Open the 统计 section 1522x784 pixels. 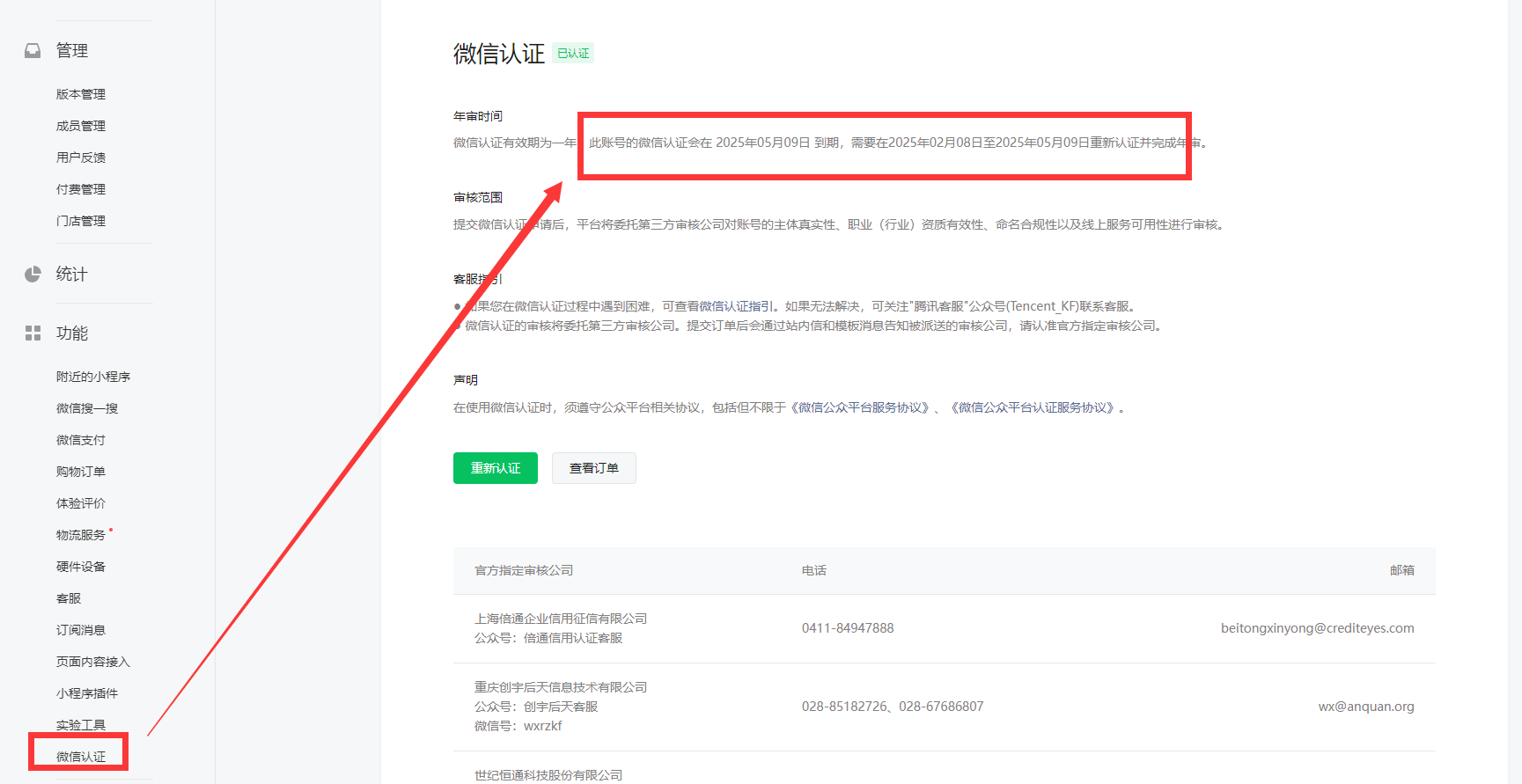(x=72, y=275)
